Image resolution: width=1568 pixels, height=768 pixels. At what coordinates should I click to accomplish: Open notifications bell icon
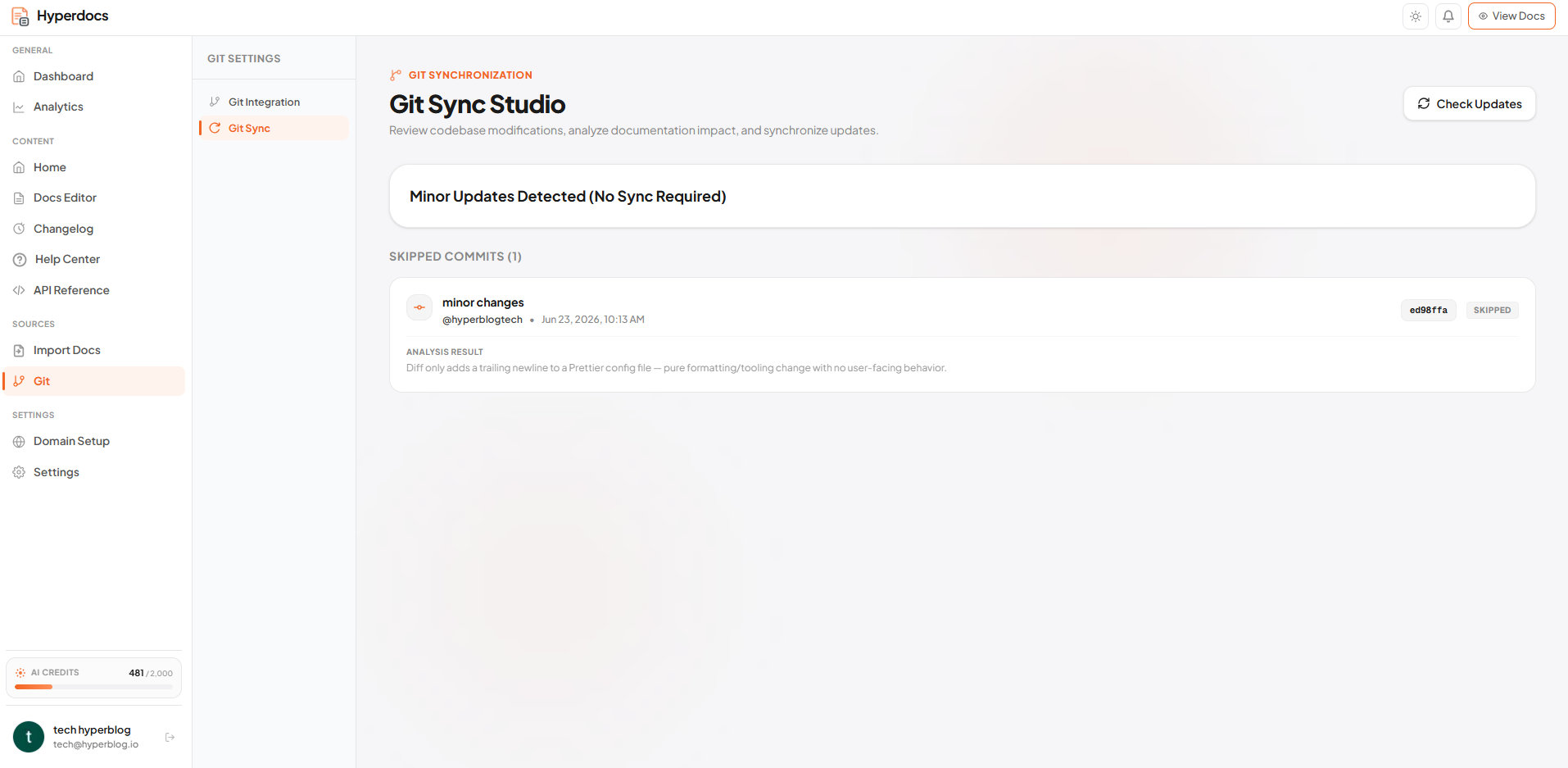point(1448,16)
